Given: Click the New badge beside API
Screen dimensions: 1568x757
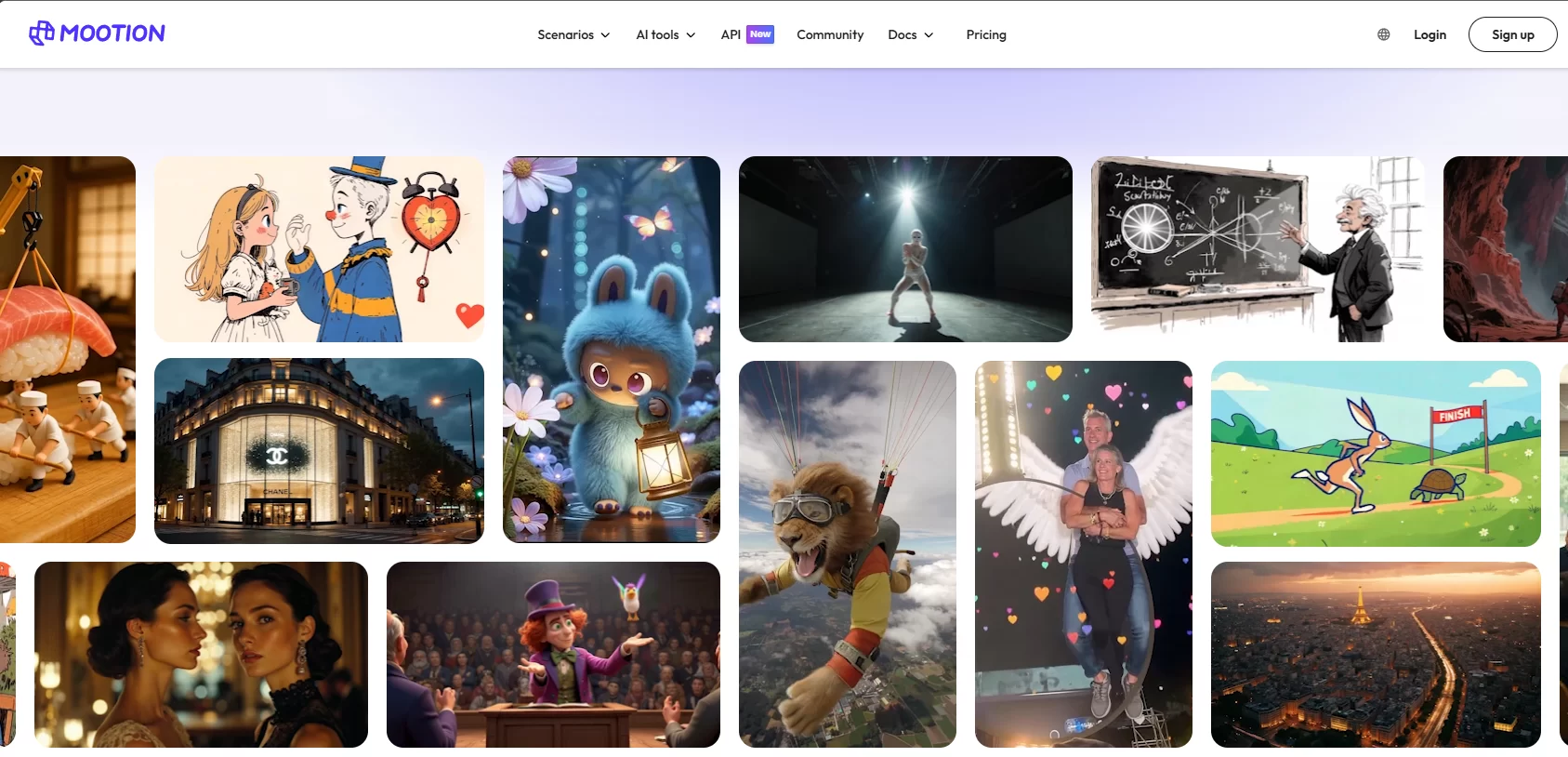Looking at the screenshot, I should tap(760, 34).
